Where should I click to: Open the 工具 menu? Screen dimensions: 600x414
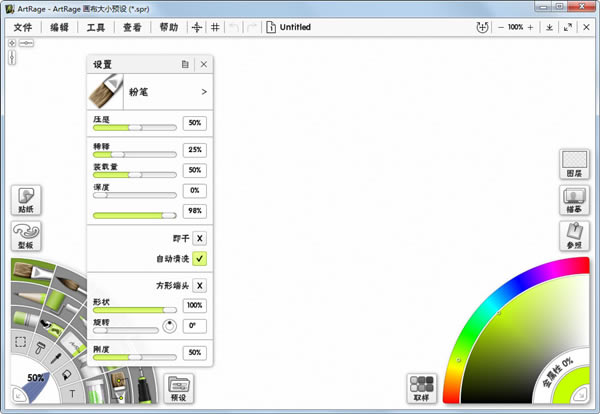[96, 27]
